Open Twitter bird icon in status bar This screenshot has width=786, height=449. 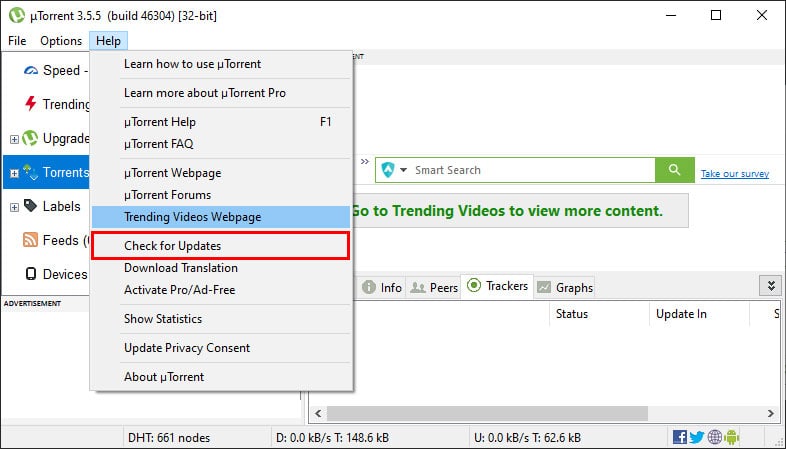697,437
